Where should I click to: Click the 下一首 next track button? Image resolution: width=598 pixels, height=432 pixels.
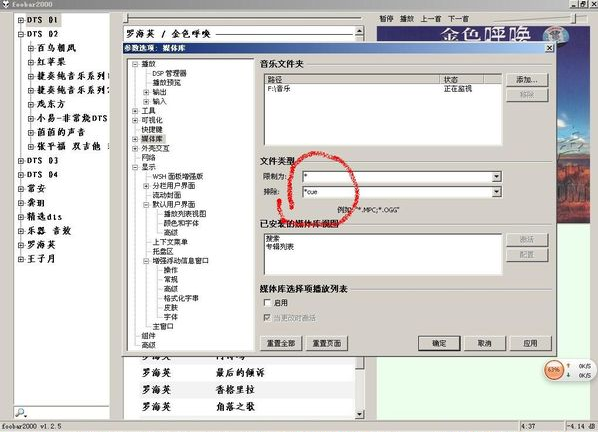(458, 19)
